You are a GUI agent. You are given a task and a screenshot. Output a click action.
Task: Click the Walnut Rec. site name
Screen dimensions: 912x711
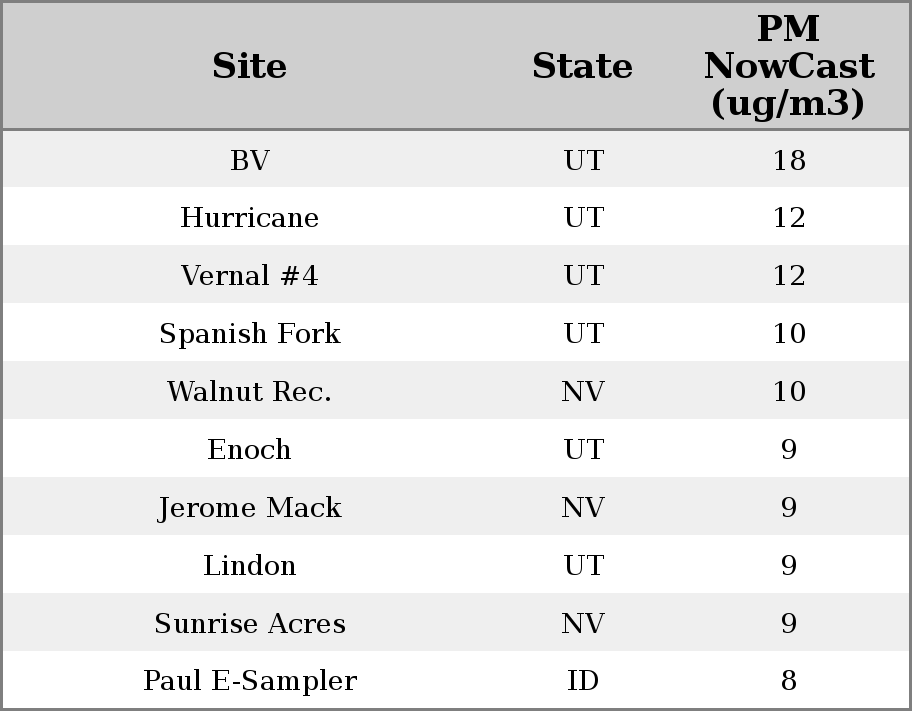tap(250, 392)
